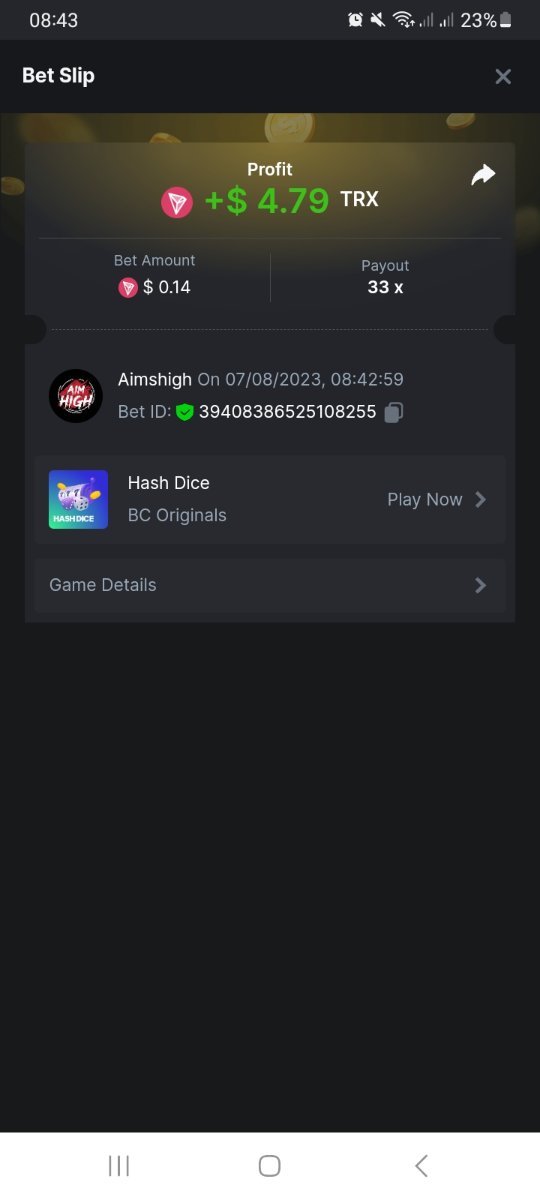
Task: Tap the TRX coin icon beside the profit
Action: (177, 202)
